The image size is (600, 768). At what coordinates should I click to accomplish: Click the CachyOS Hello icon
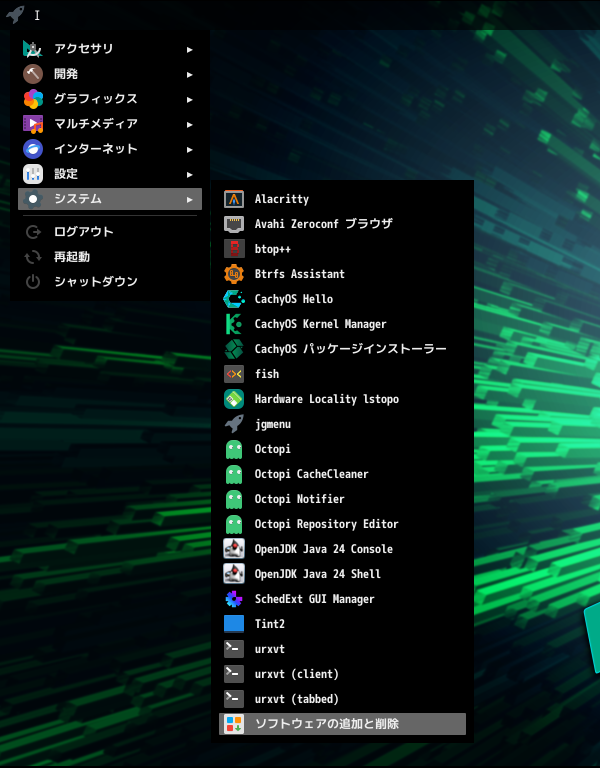[x=234, y=299]
